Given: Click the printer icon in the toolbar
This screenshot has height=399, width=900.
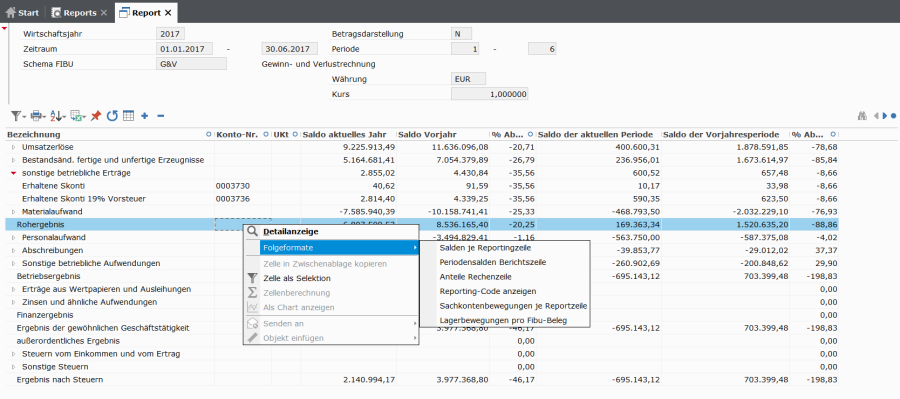Looking at the screenshot, I should 38,116.
